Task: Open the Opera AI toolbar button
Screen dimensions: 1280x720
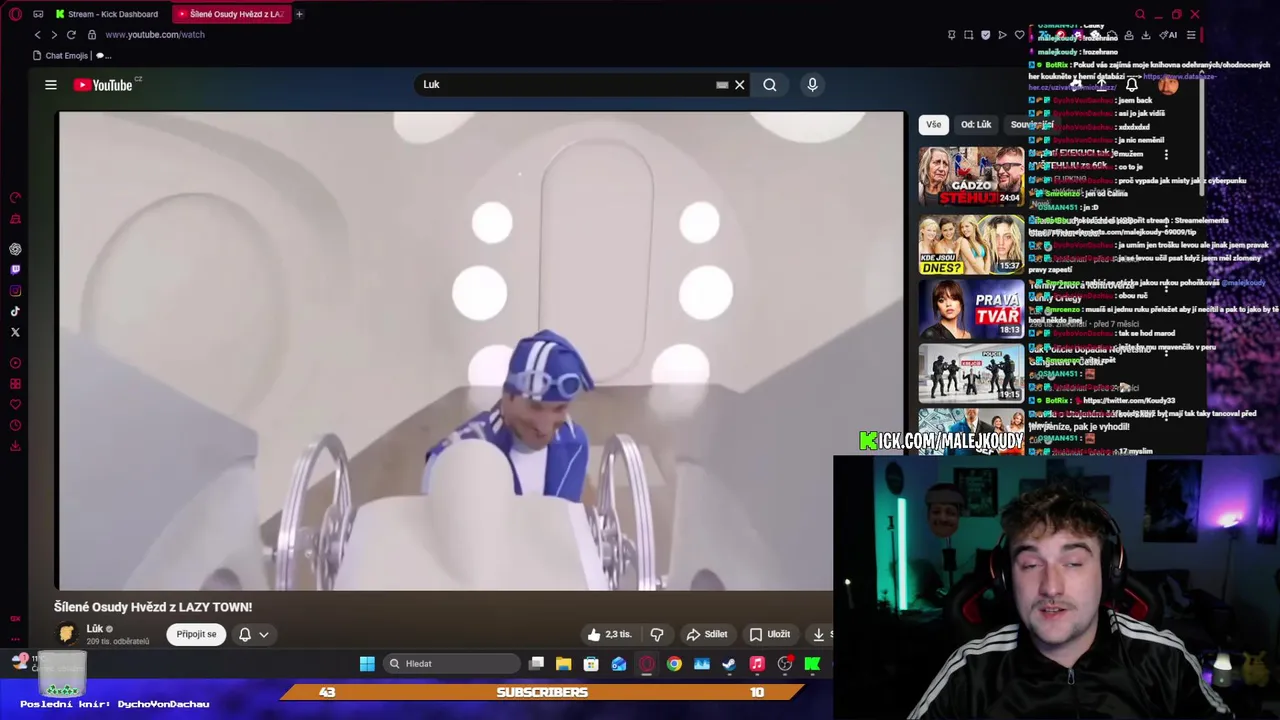Action: (1170, 35)
